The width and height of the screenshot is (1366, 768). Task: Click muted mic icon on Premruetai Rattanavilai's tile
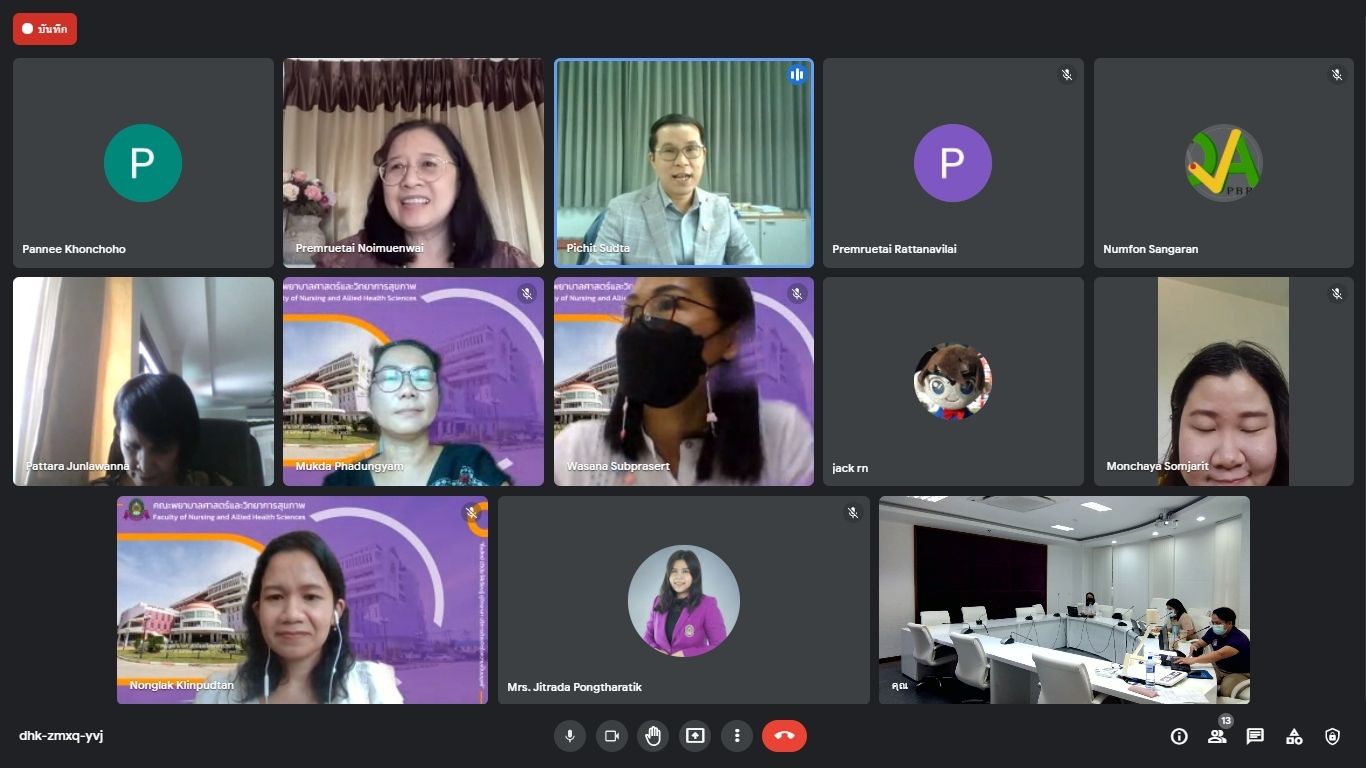[1067, 75]
